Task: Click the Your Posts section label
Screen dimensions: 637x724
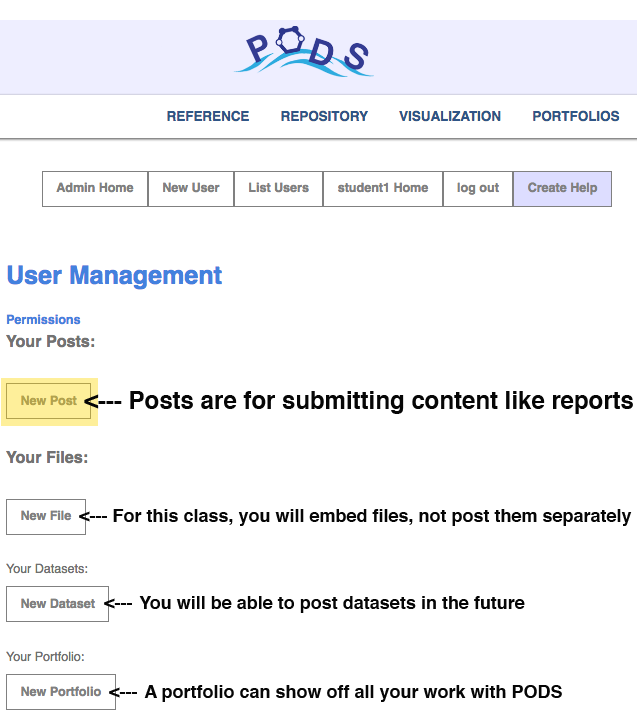Action: pyautogui.click(x=50, y=342)
